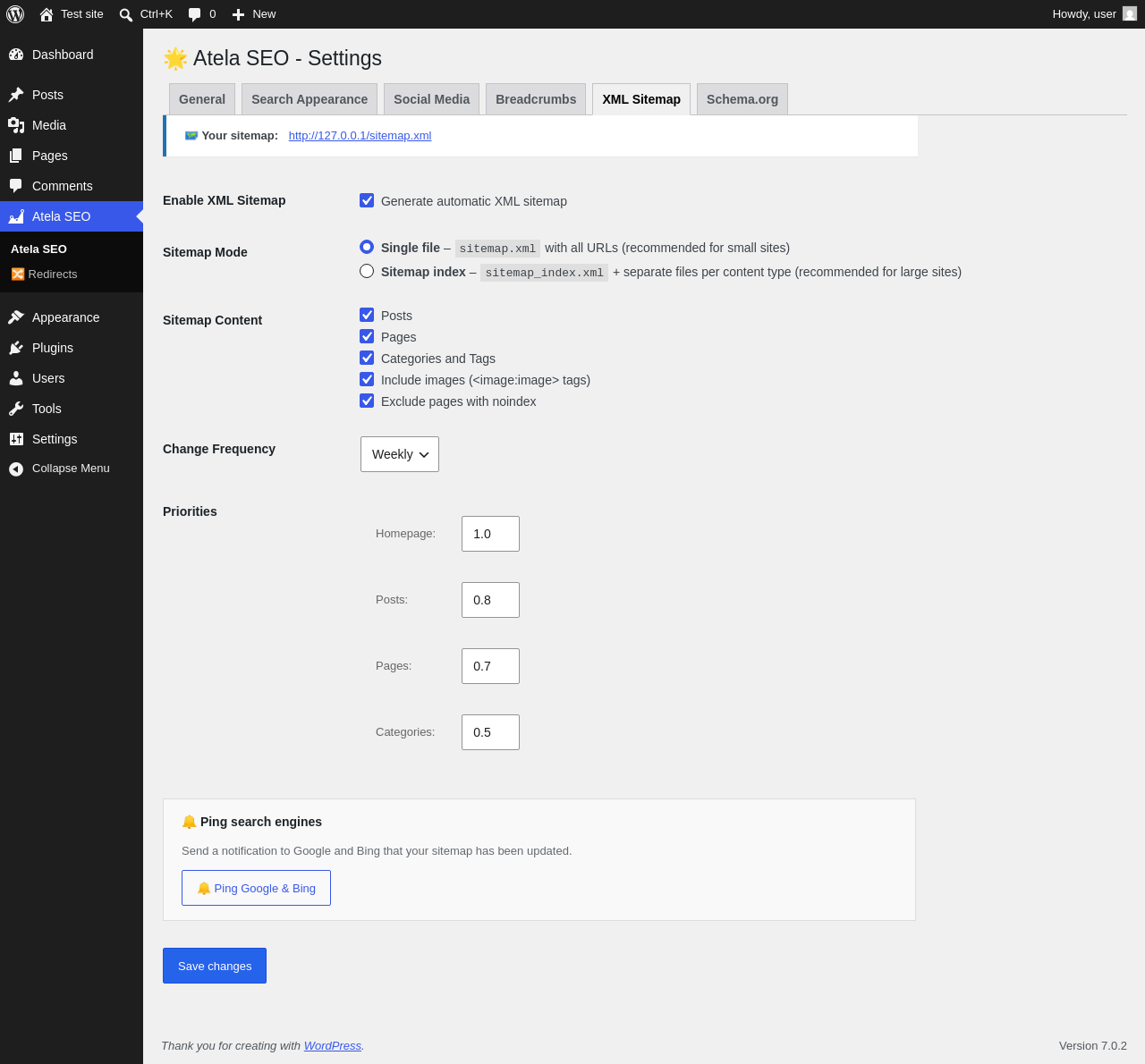Screen dimensions: 1145x1064
Task: Click the Dashboard gauge icon
Action: [16, 55]
